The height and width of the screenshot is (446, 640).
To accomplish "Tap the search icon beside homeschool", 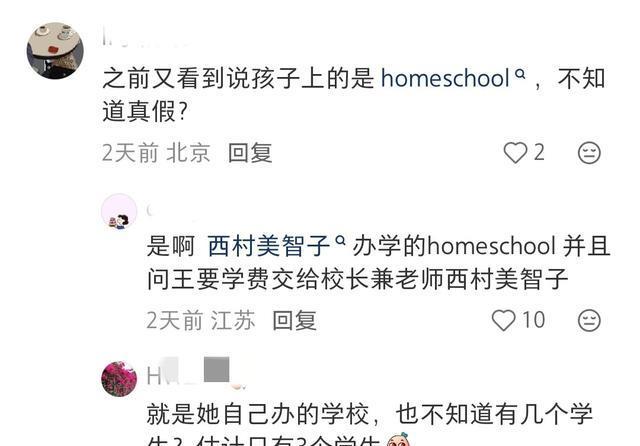I will (x=520, y=73).
